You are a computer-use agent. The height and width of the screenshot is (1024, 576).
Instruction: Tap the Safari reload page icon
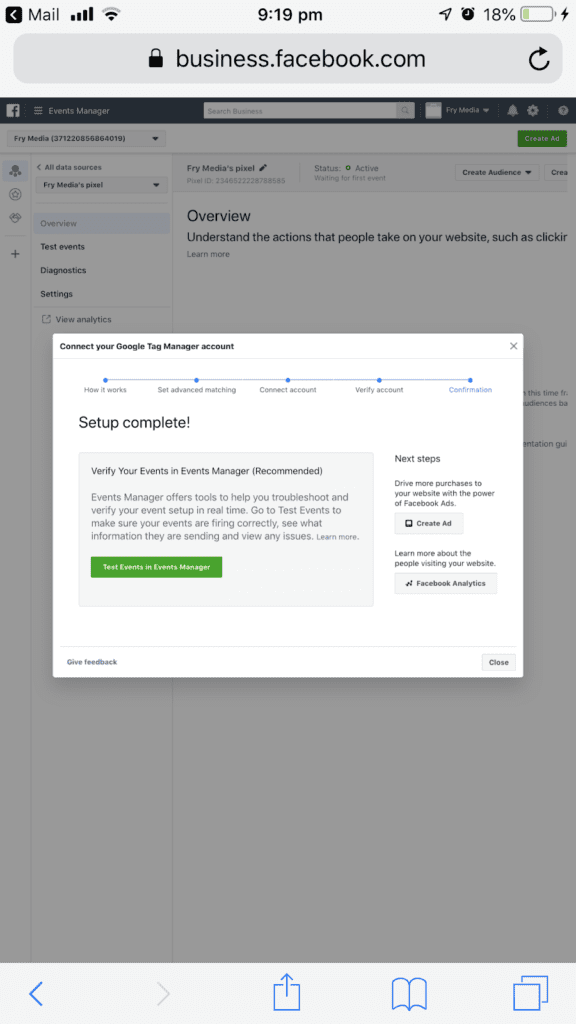539,59
